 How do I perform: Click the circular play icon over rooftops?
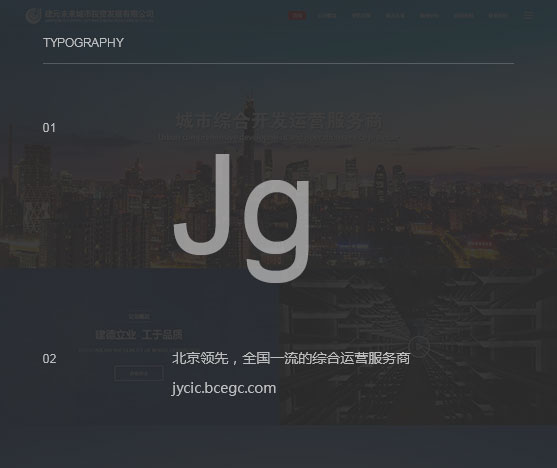click(419, 346)
